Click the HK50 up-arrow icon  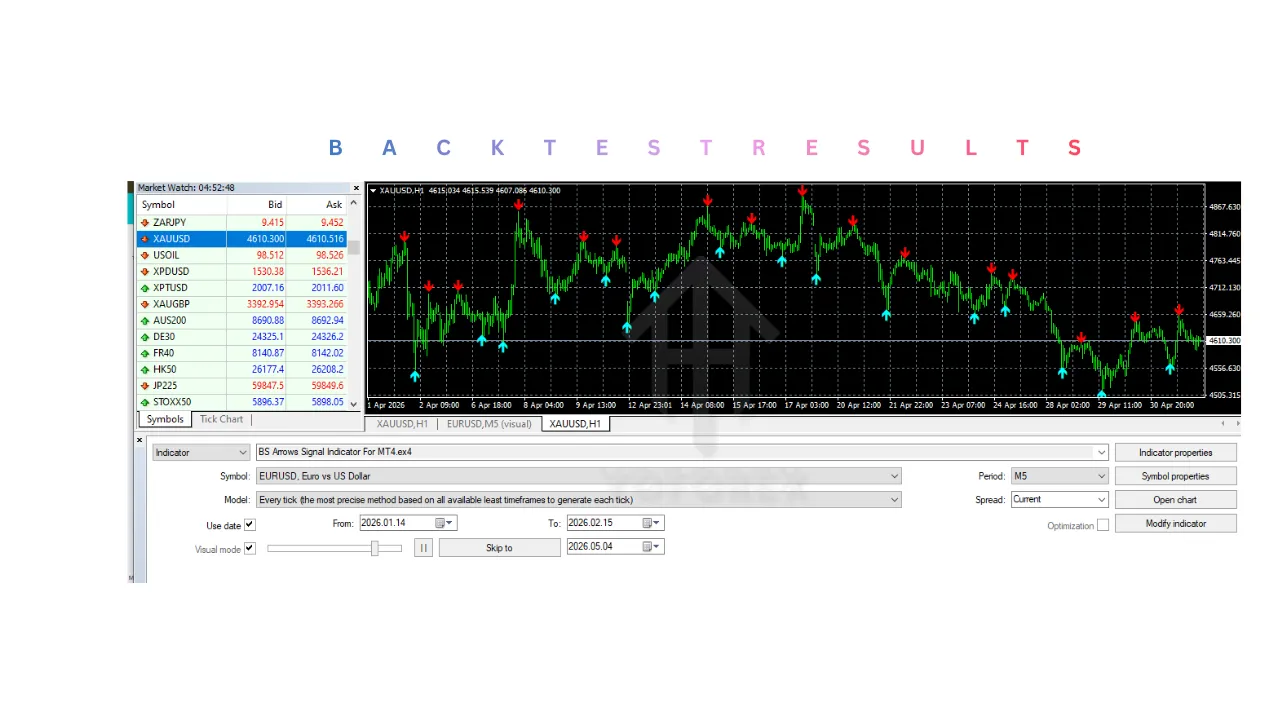tap(145, 370)
